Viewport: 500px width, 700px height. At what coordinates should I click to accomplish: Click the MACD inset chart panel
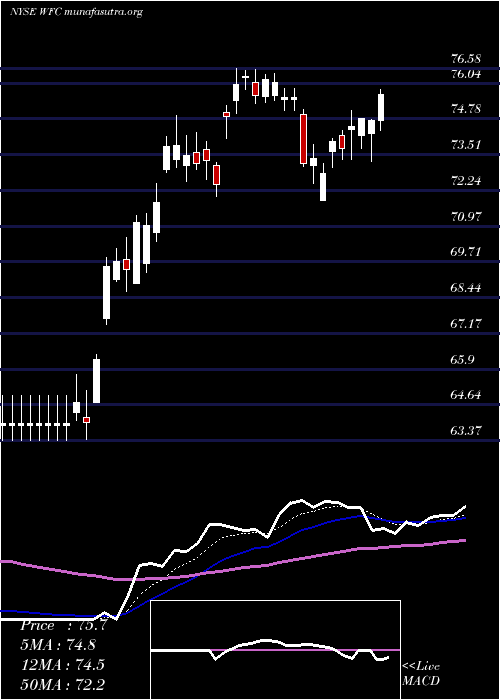275,650
